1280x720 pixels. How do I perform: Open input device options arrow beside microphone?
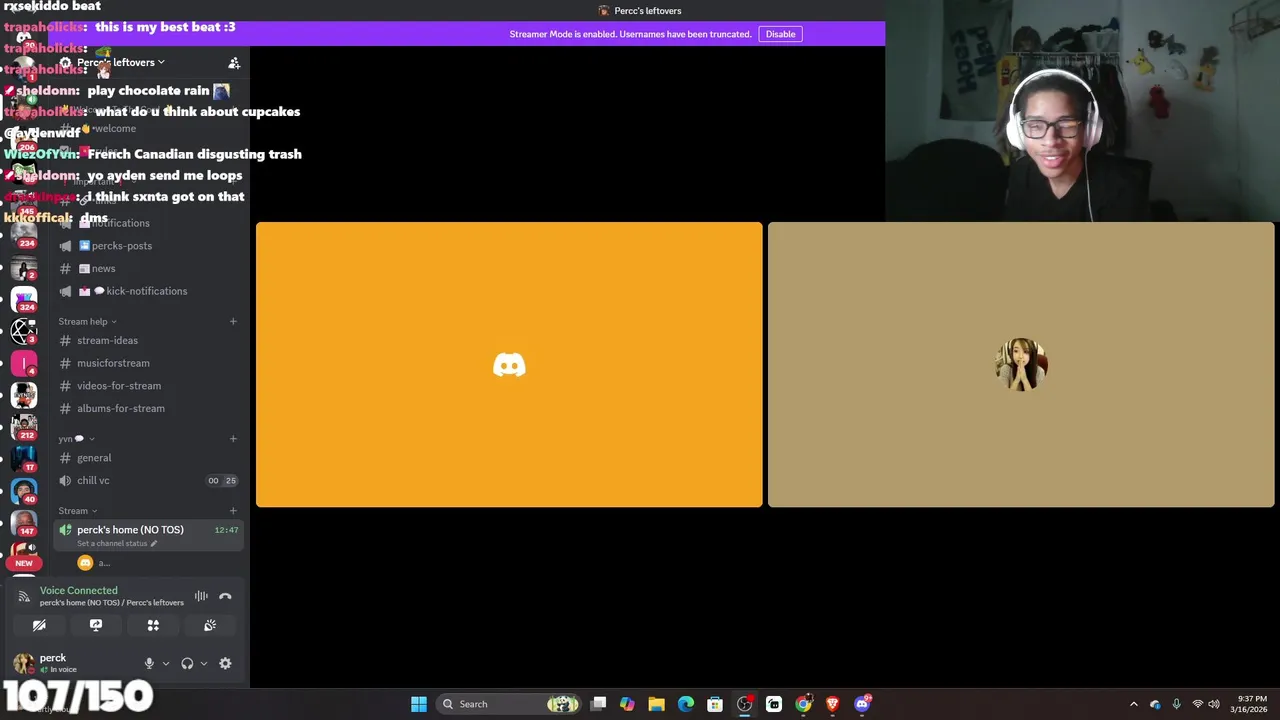click(166, 663)
